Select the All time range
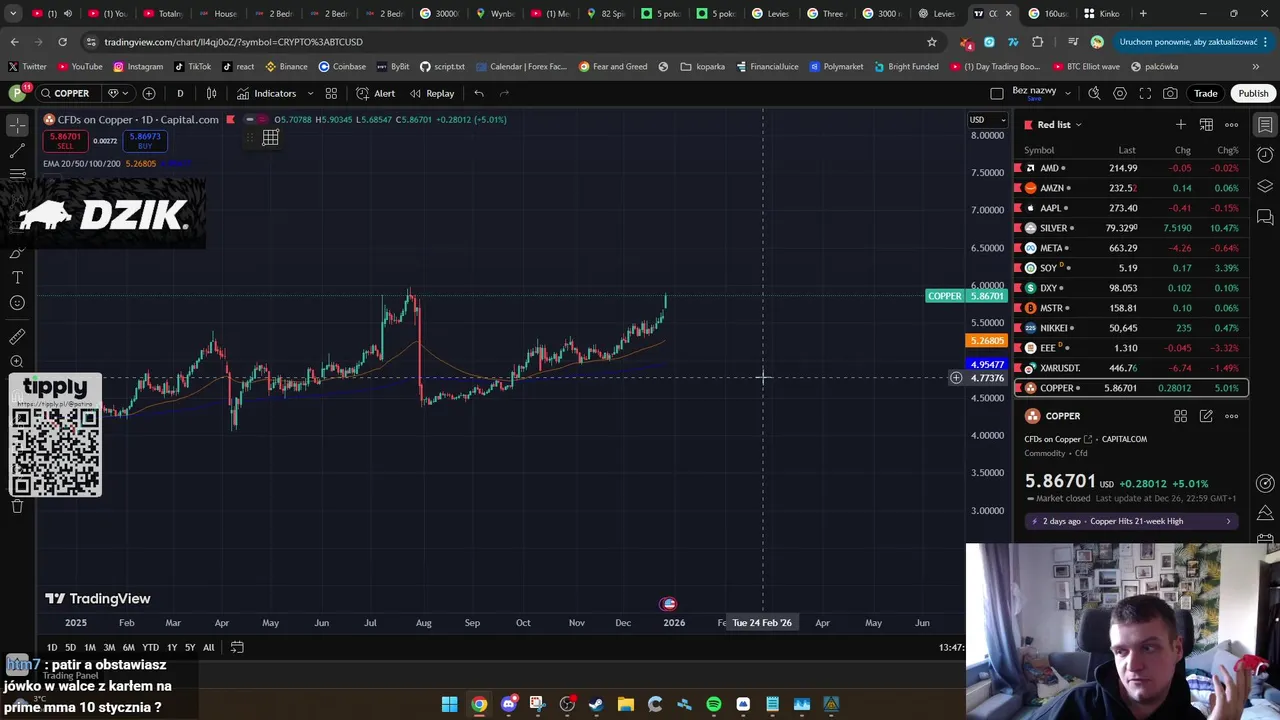The width and height of the screenshot is (1280, 720). click(x=208, y=647)
